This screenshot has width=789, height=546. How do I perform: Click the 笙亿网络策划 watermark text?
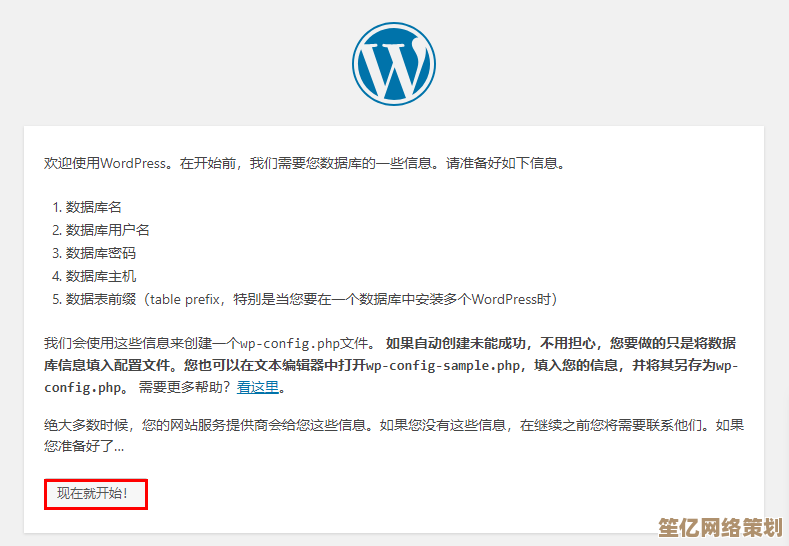click(x=718, y=524)
